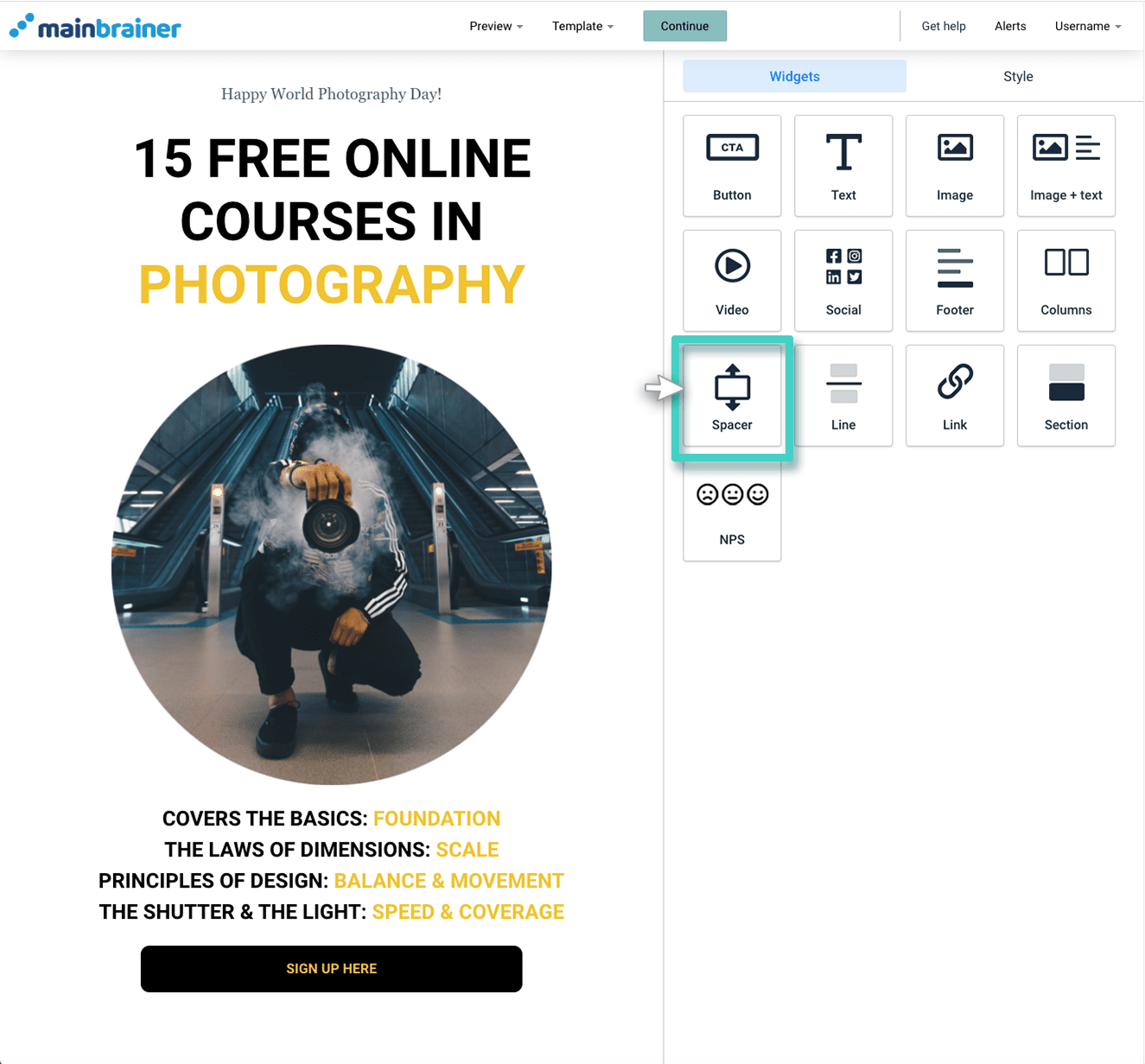Image resolution: width=1145 pixels, height=1064 pixels.
Task: Select the Widgets tab
Action: tap(793, 76)
